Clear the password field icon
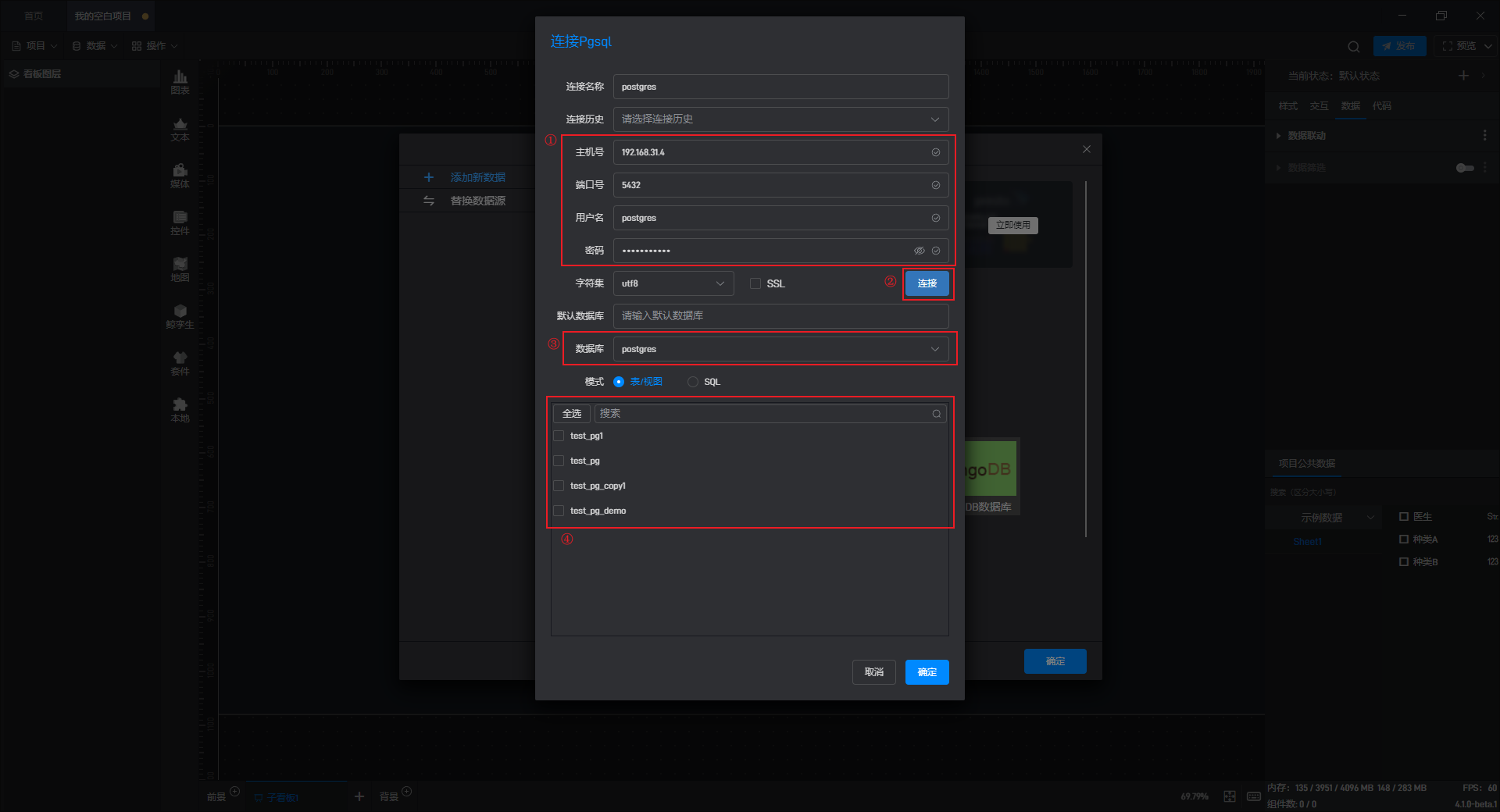1500x812 pixels. coord(935,251)
